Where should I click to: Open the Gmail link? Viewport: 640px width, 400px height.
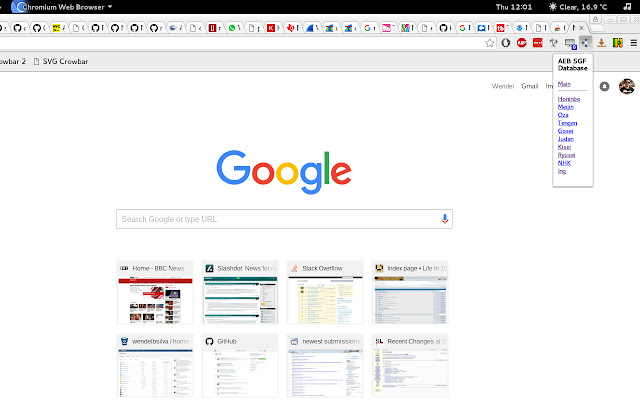[529, 86]
